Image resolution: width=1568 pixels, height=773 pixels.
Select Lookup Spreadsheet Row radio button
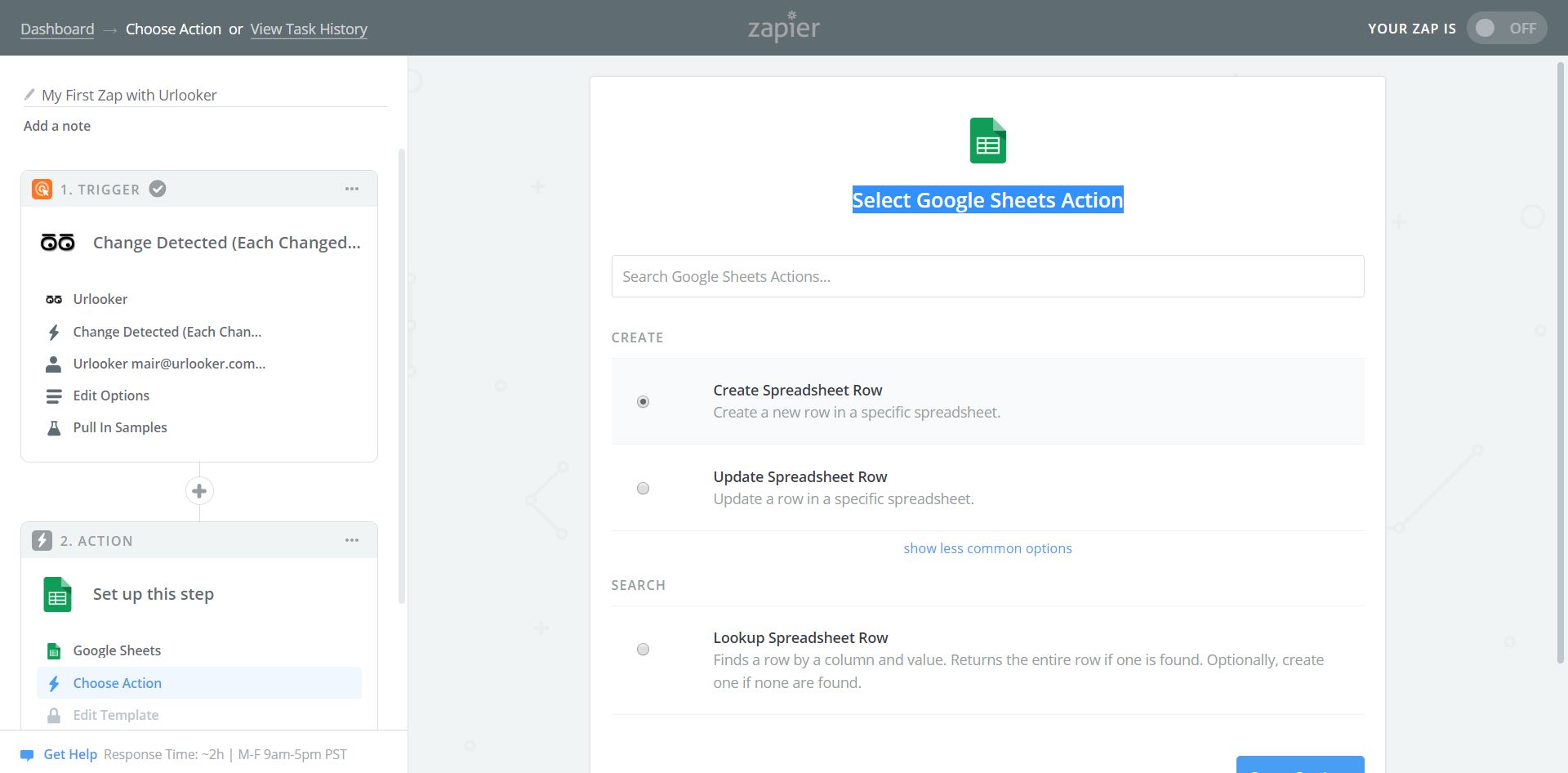coord(644,650)
